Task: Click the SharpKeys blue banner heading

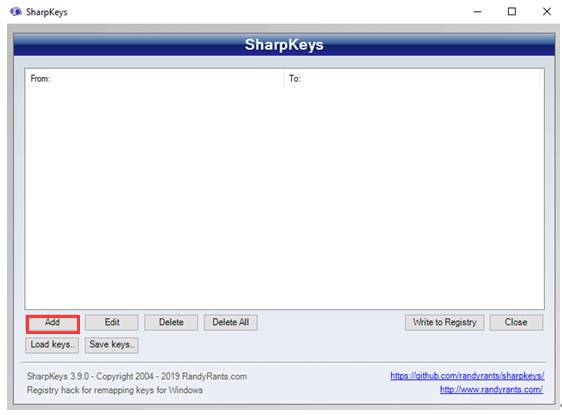Action: tap(284, 45)
